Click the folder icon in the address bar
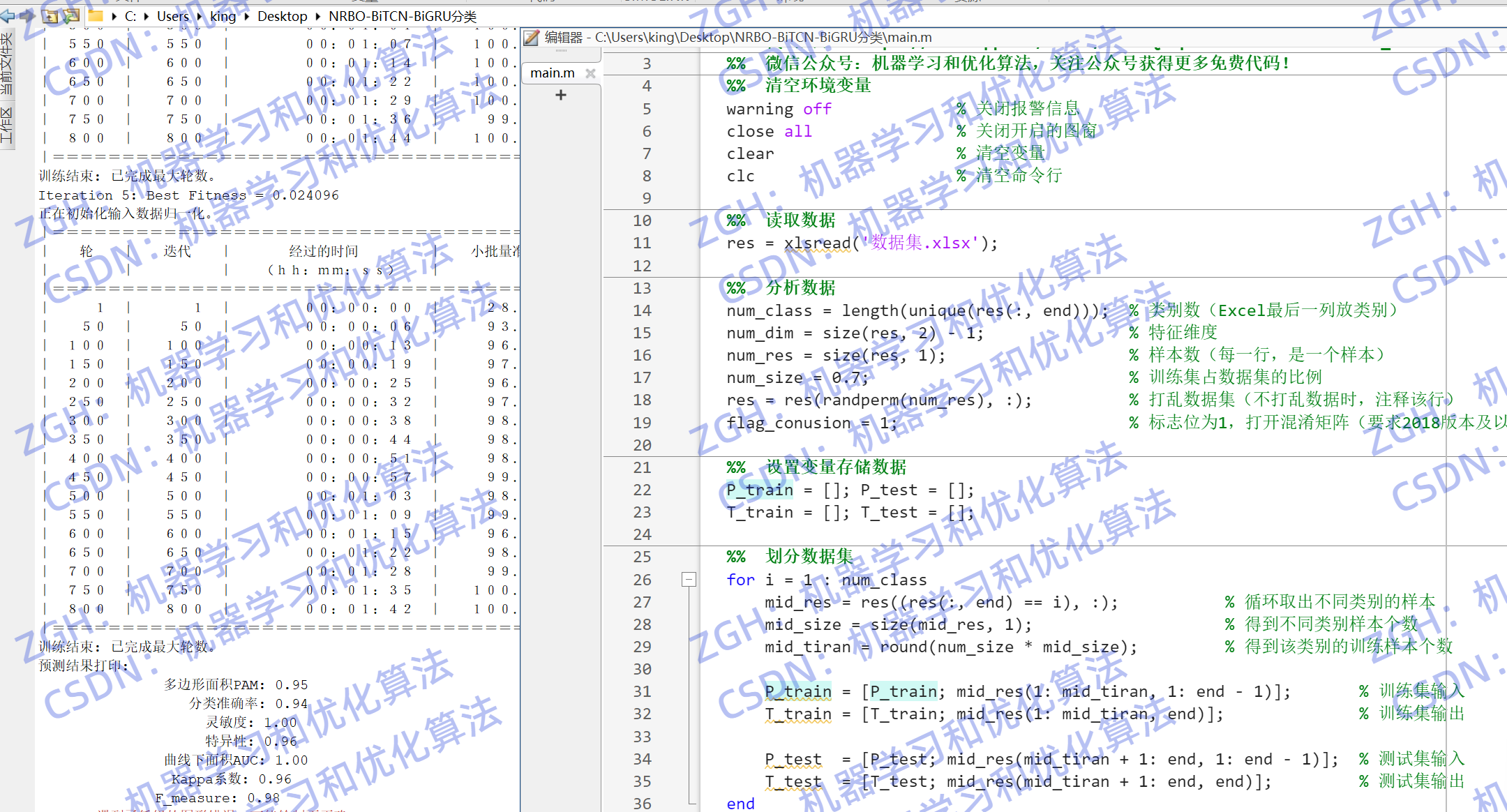1507x812 pixels. pyautogui.click(x=96, y=15)
